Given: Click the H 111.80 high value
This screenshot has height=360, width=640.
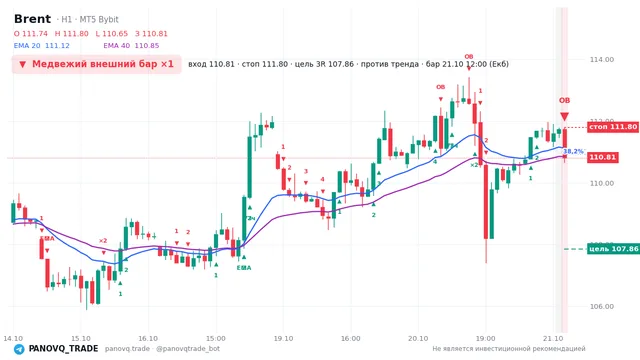Looking at the screenshot, I should click(71, 34).
